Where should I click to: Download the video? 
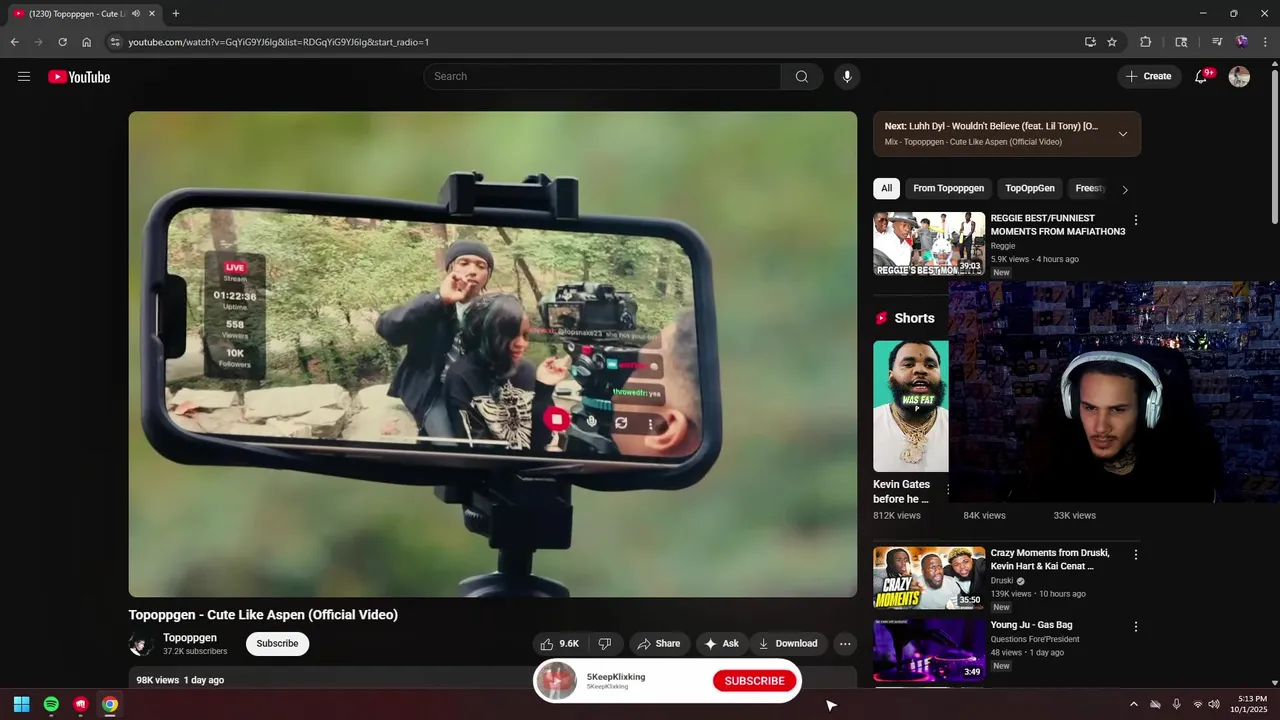point(789,644)
